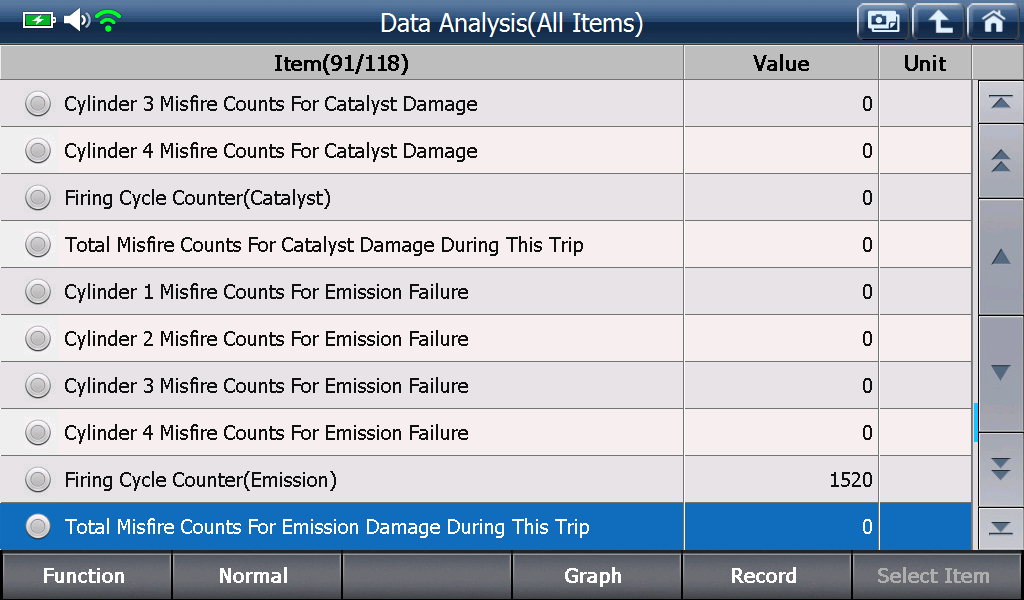Page up with double up arrow
Viewport: 1024px width, 600px height.
[1000, 161]
